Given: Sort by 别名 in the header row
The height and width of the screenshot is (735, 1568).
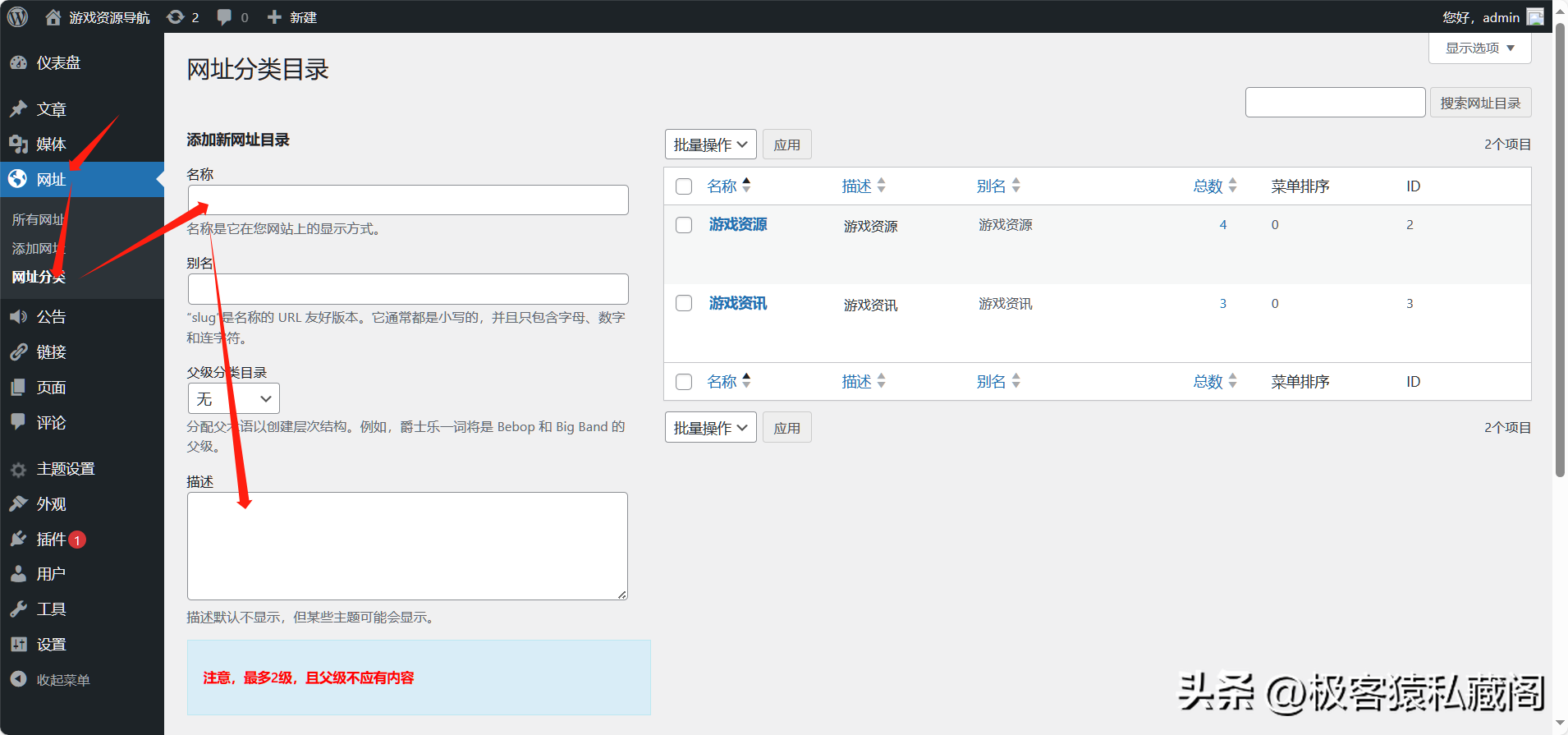Looking at the screenshot, I should 998,186.
